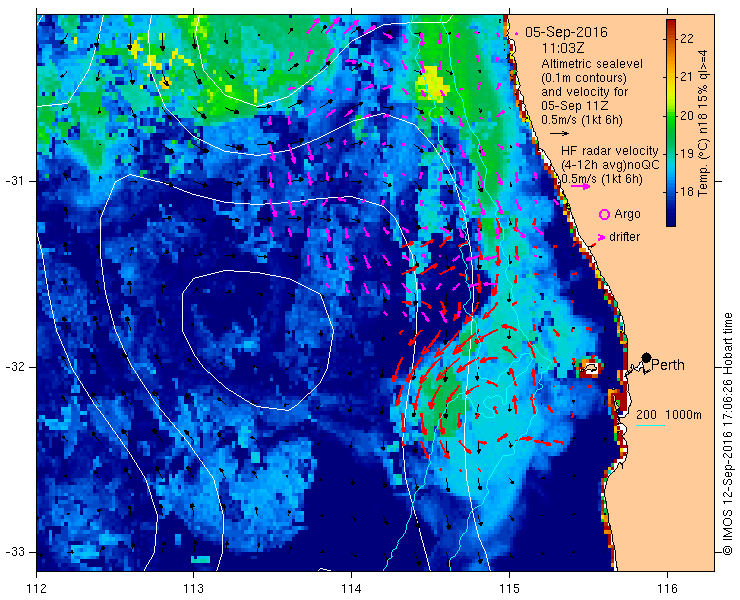Click the longitude label 116

pos(667,589)
